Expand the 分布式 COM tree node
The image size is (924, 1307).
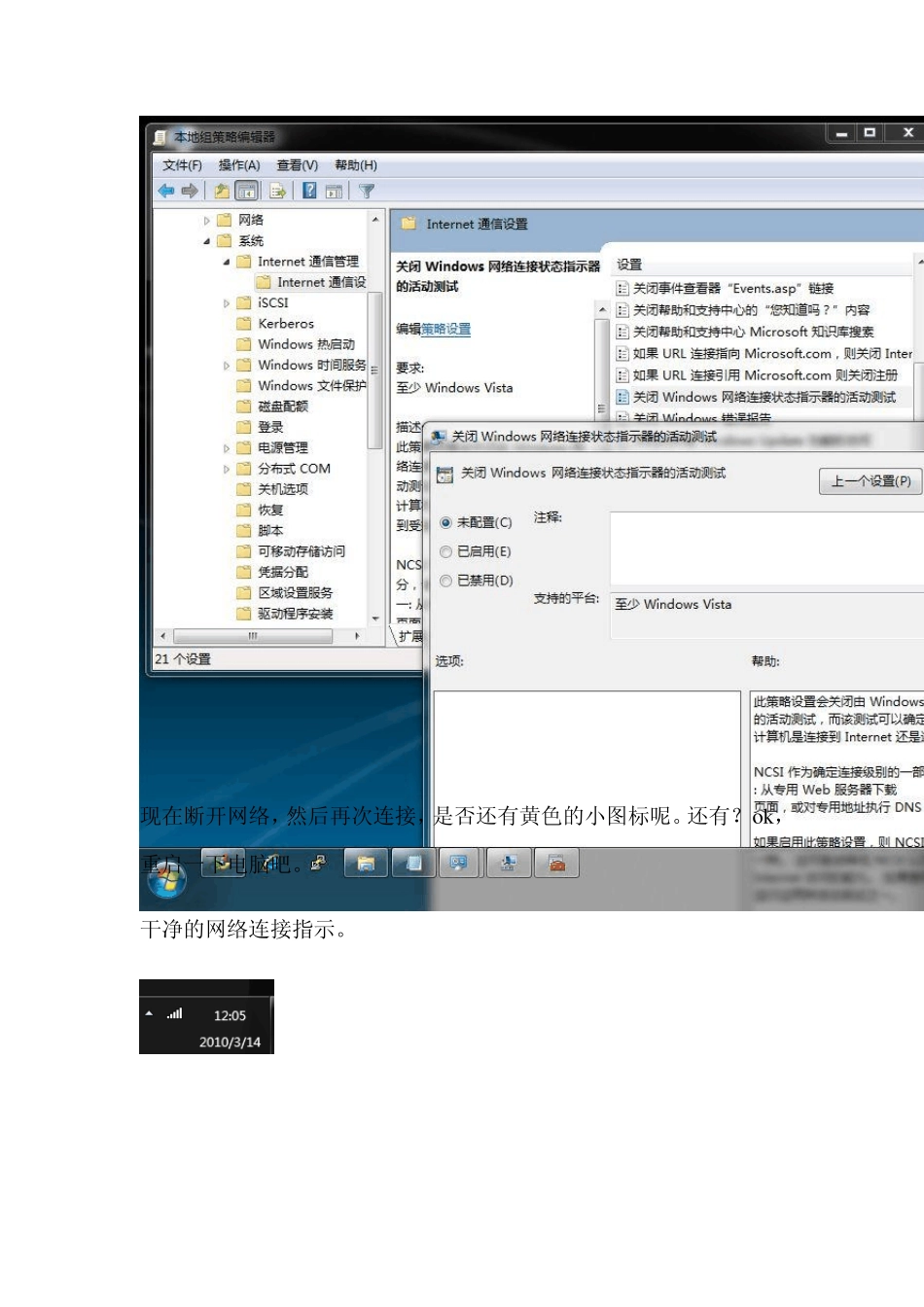pos(227,469)
